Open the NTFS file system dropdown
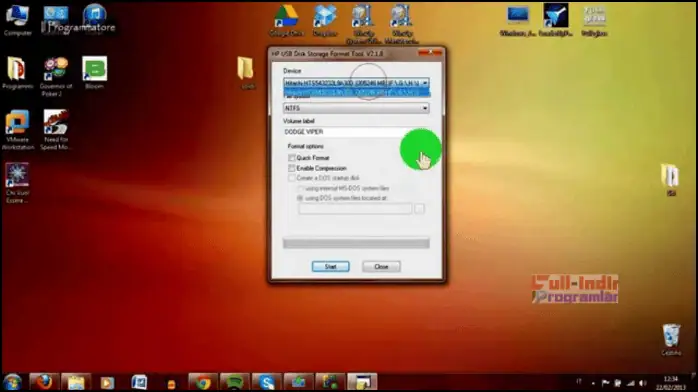 [356, 108]
